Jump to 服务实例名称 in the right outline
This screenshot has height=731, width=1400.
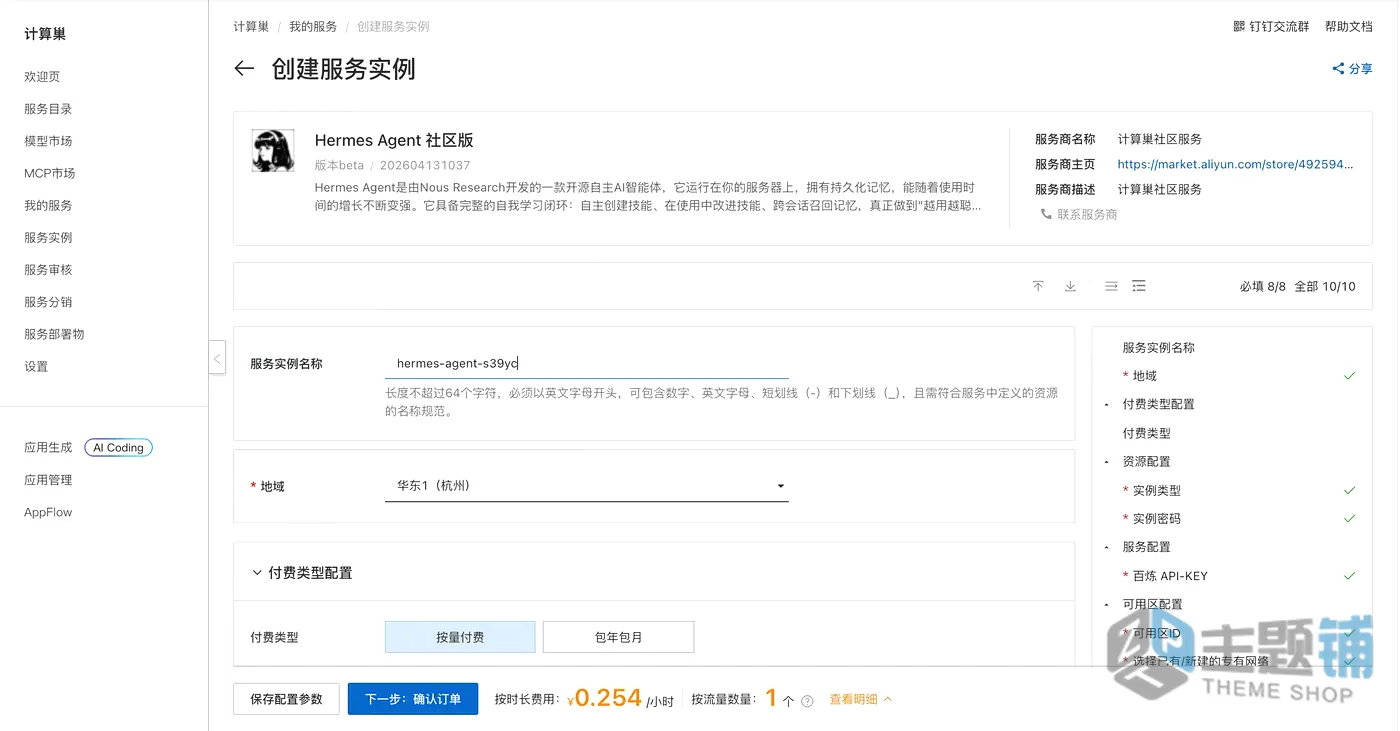point(1158,348)
